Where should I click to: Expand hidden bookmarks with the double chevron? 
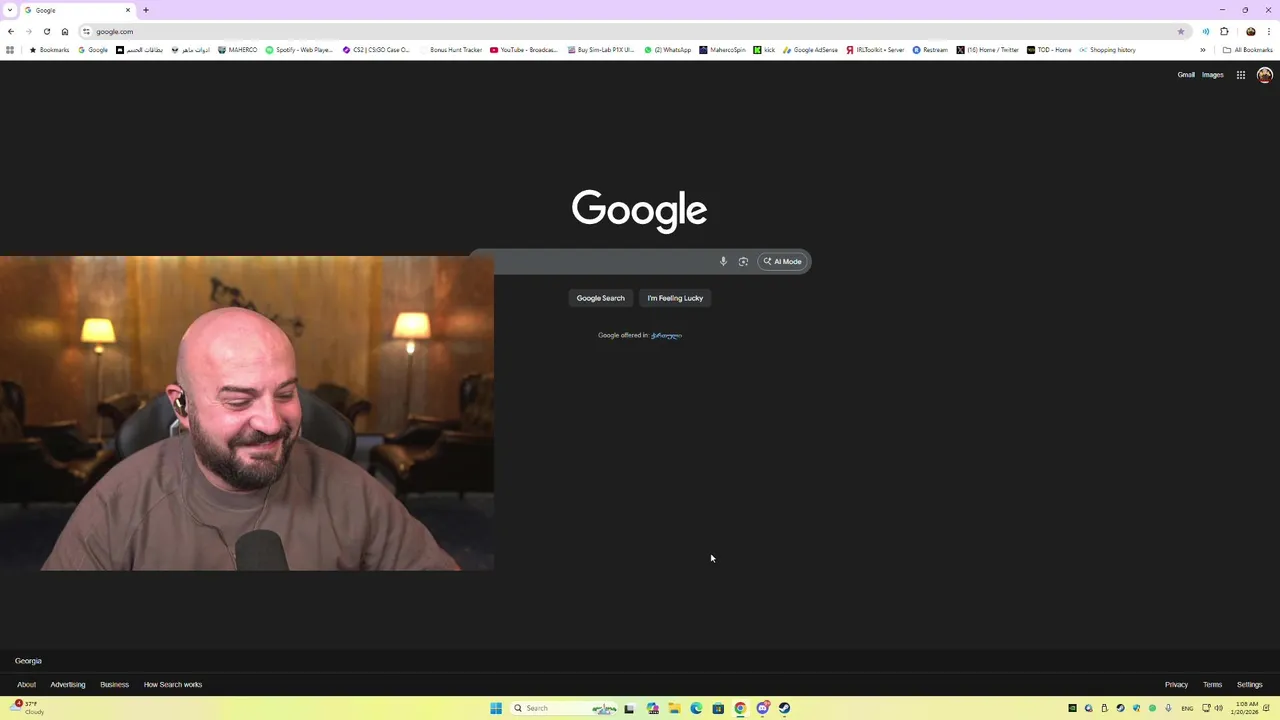coord(1203,50)
